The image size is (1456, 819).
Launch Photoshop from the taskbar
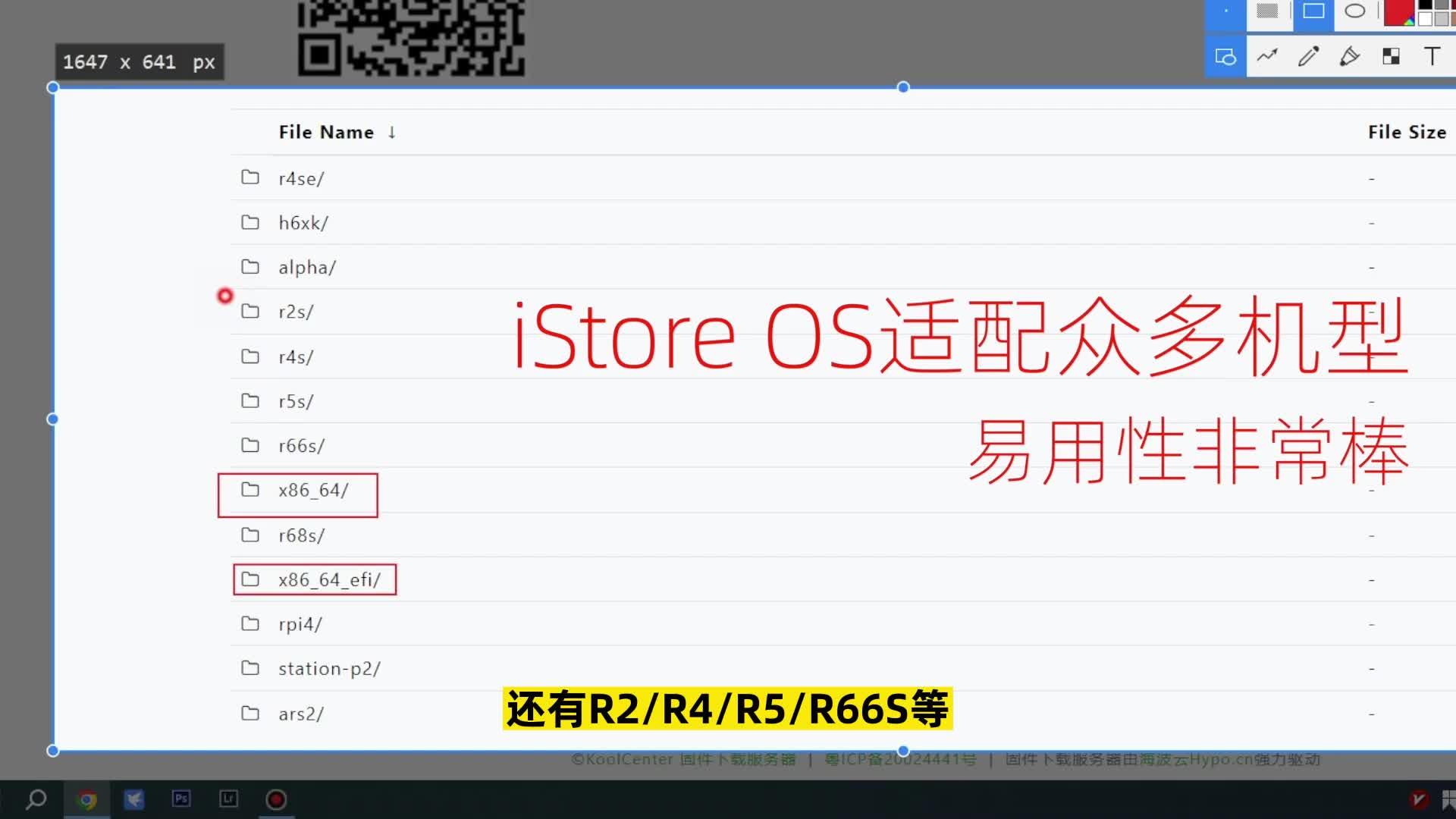[181, 799]
